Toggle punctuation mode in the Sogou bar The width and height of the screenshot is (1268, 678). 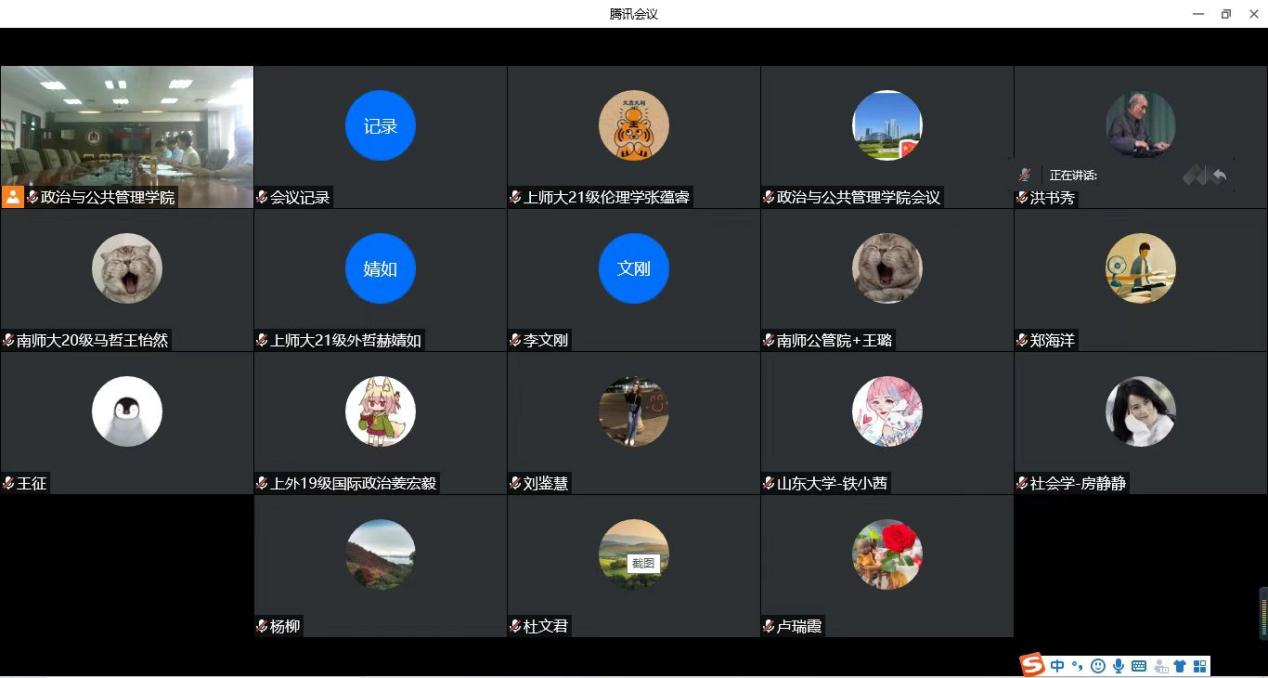[x=1077, y=666]
